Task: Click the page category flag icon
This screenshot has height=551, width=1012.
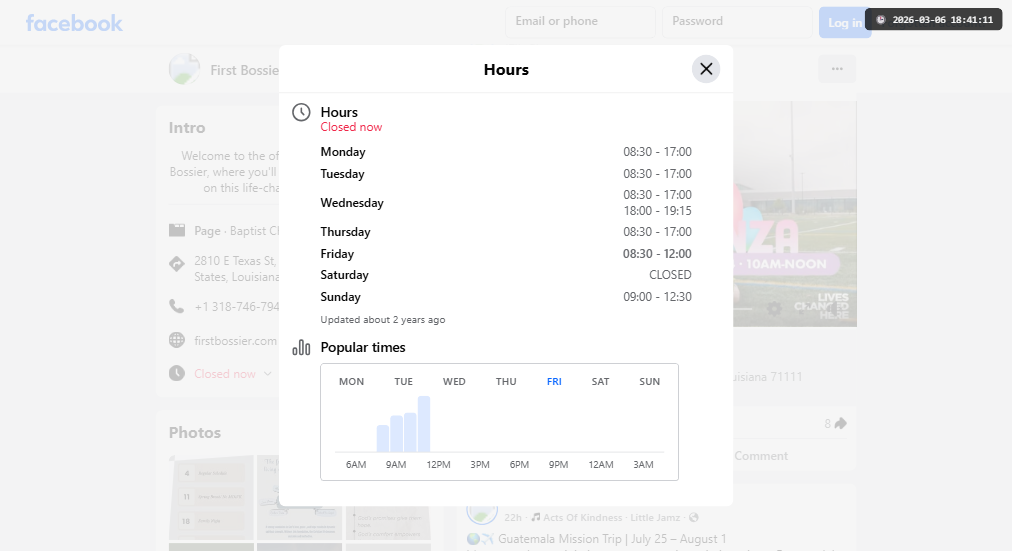Action: click(x=177, y=230)
